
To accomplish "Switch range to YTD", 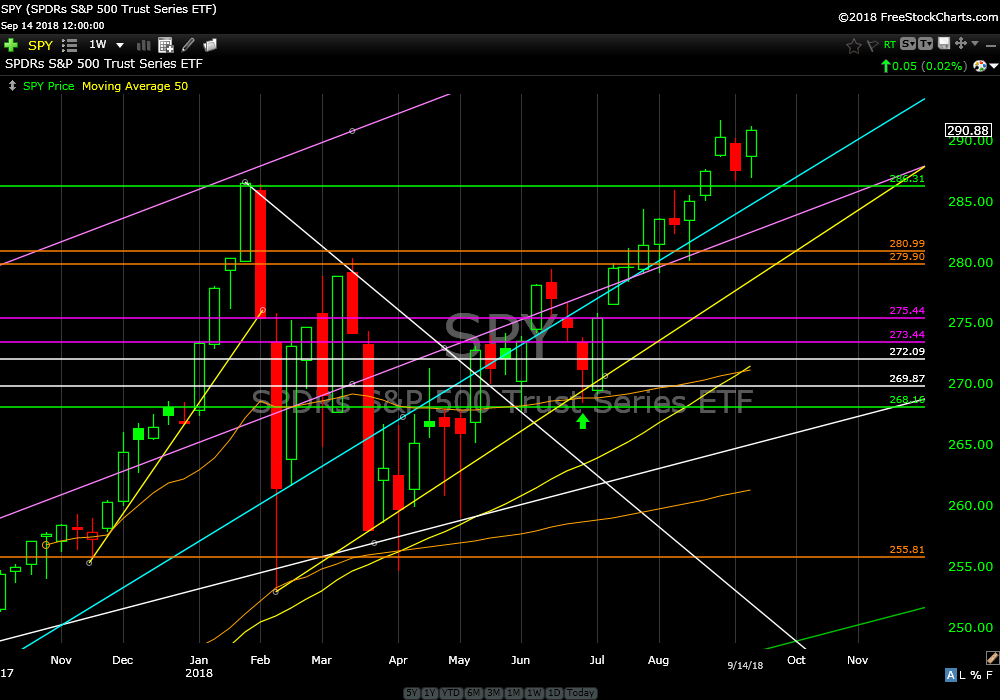I will (x=450, y=693).
